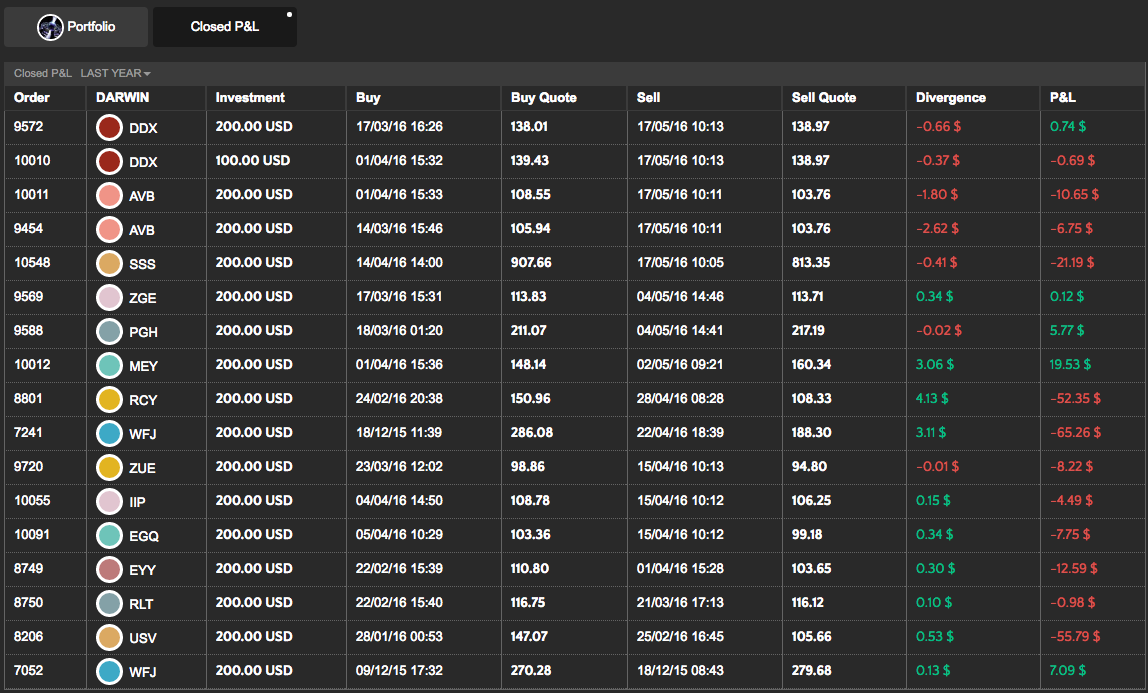1148x693 pixels.
Task: Click the PGH icon in order 9588
Action: point(109,332)
